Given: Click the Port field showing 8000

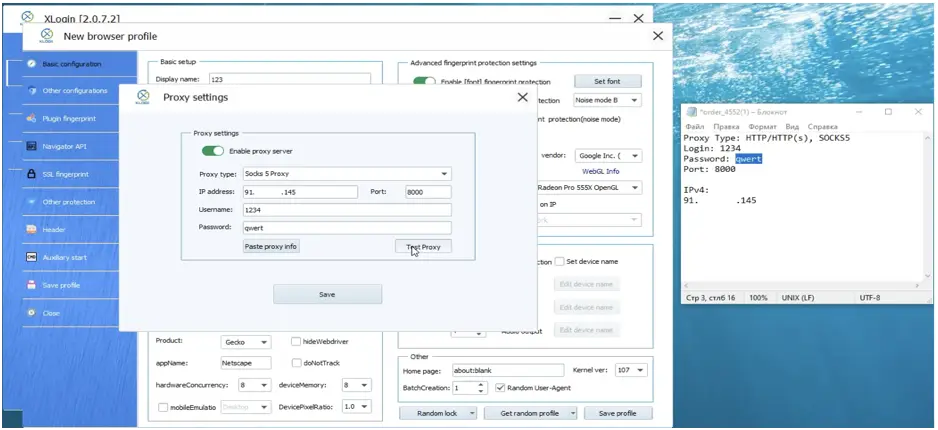Looking at the screenshot, I should pyautogui.click(x=428, y=192).
